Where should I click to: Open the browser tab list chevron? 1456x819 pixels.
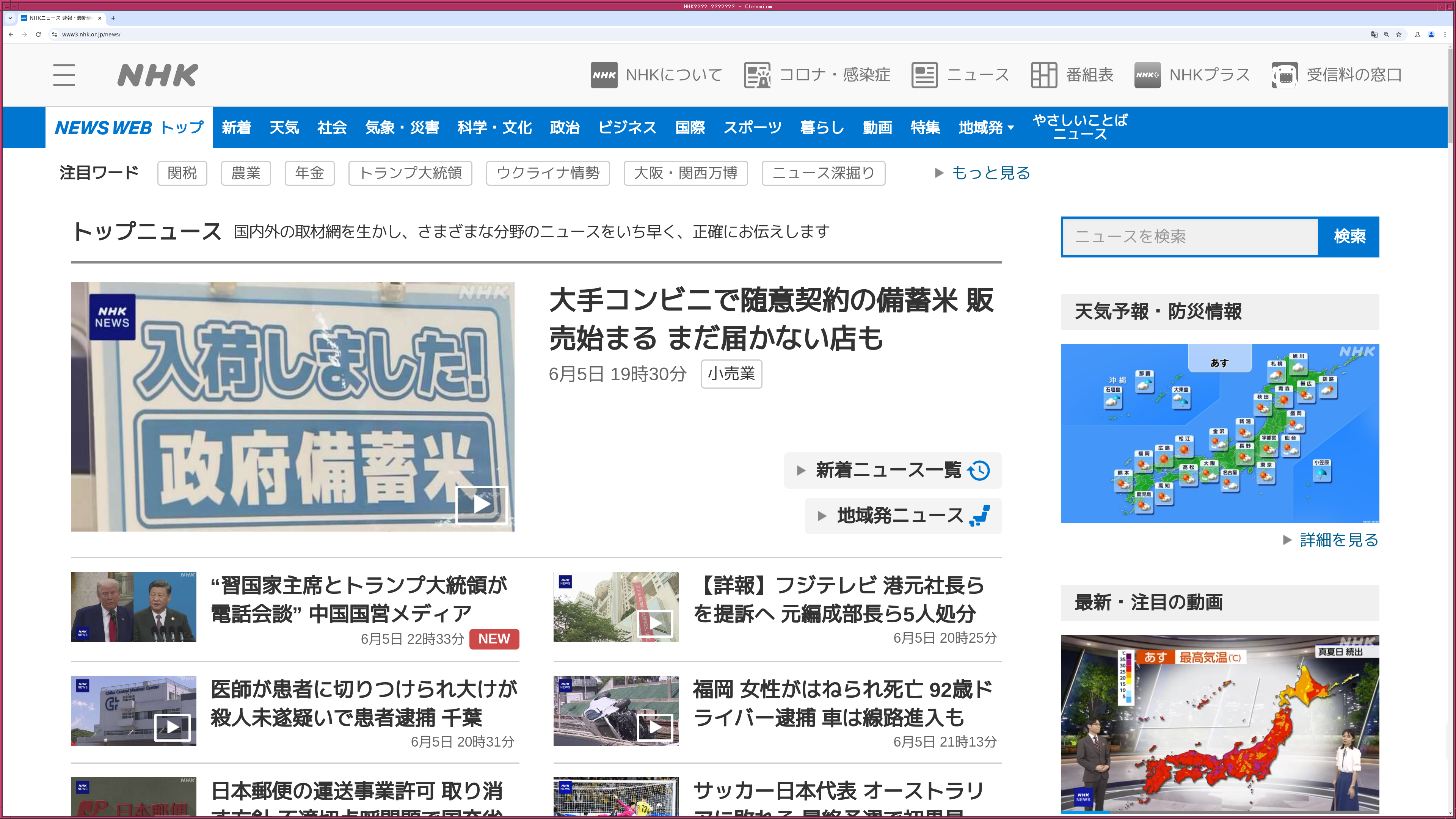(9, 18)
